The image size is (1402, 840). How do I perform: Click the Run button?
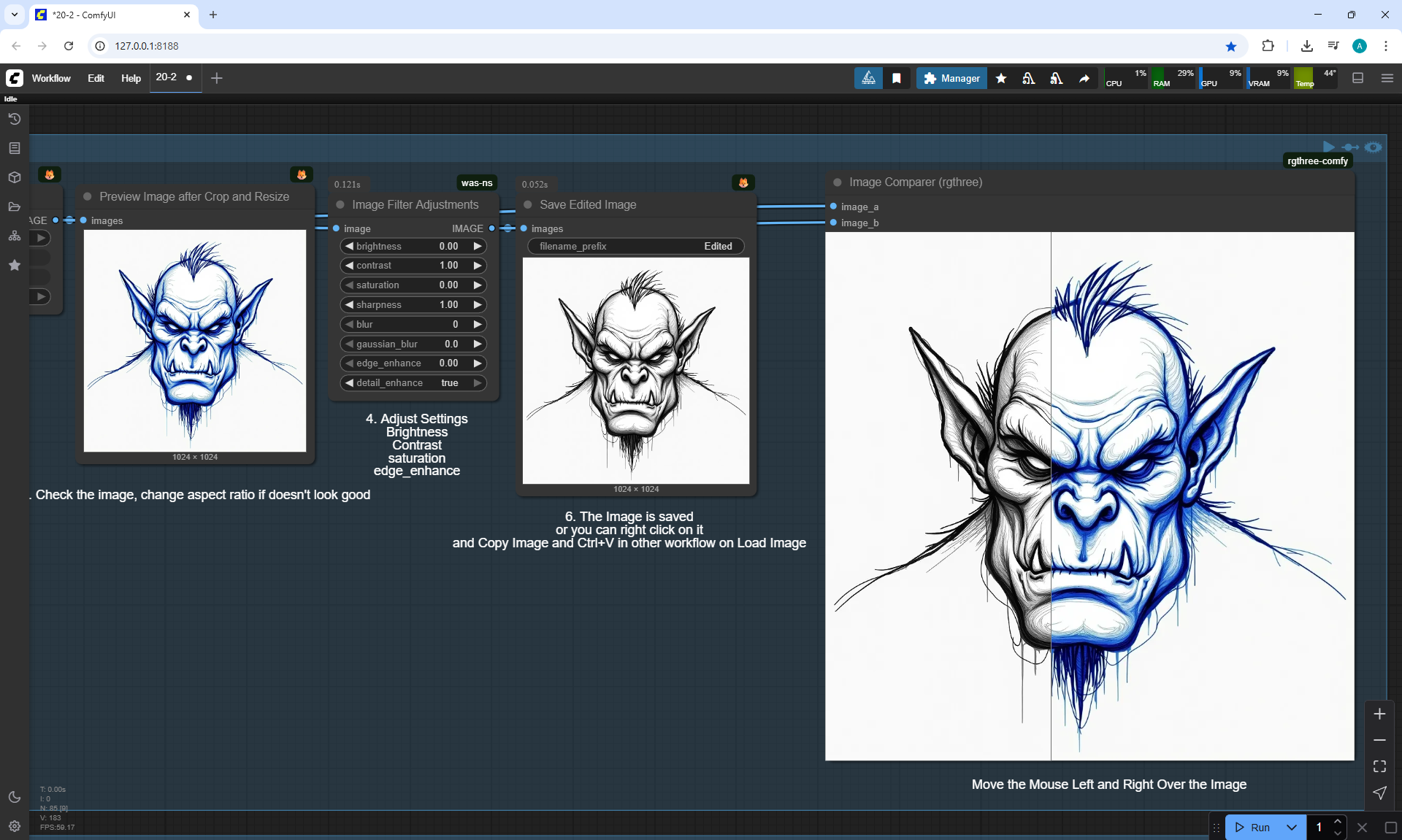coord(1253,828)
